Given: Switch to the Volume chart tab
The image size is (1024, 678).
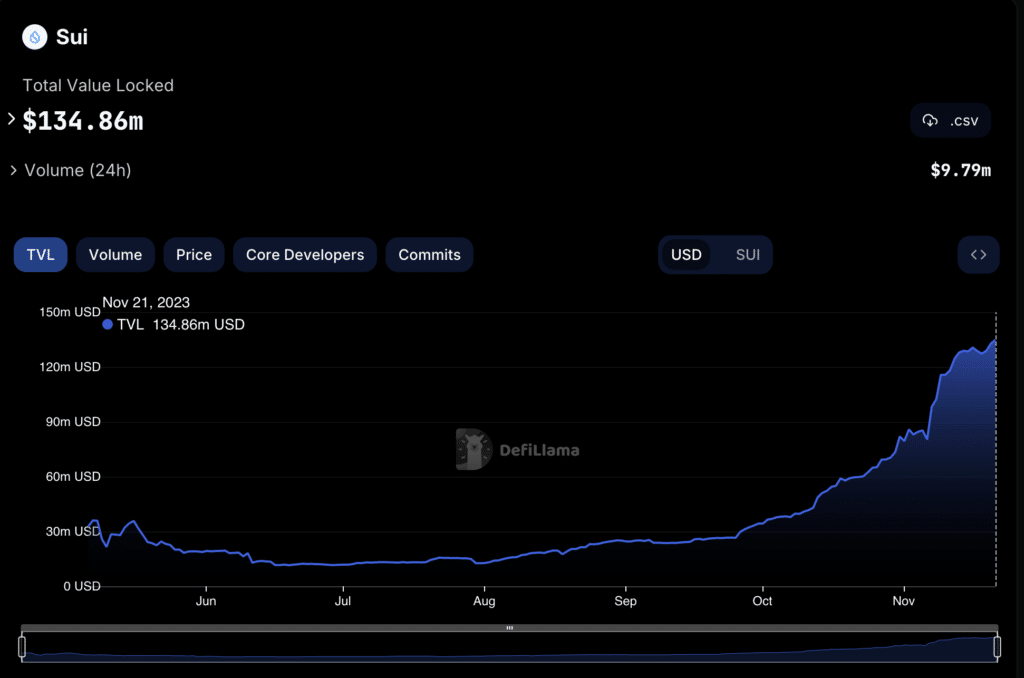Looking at the screenshot, I should (x=115, y=255).
